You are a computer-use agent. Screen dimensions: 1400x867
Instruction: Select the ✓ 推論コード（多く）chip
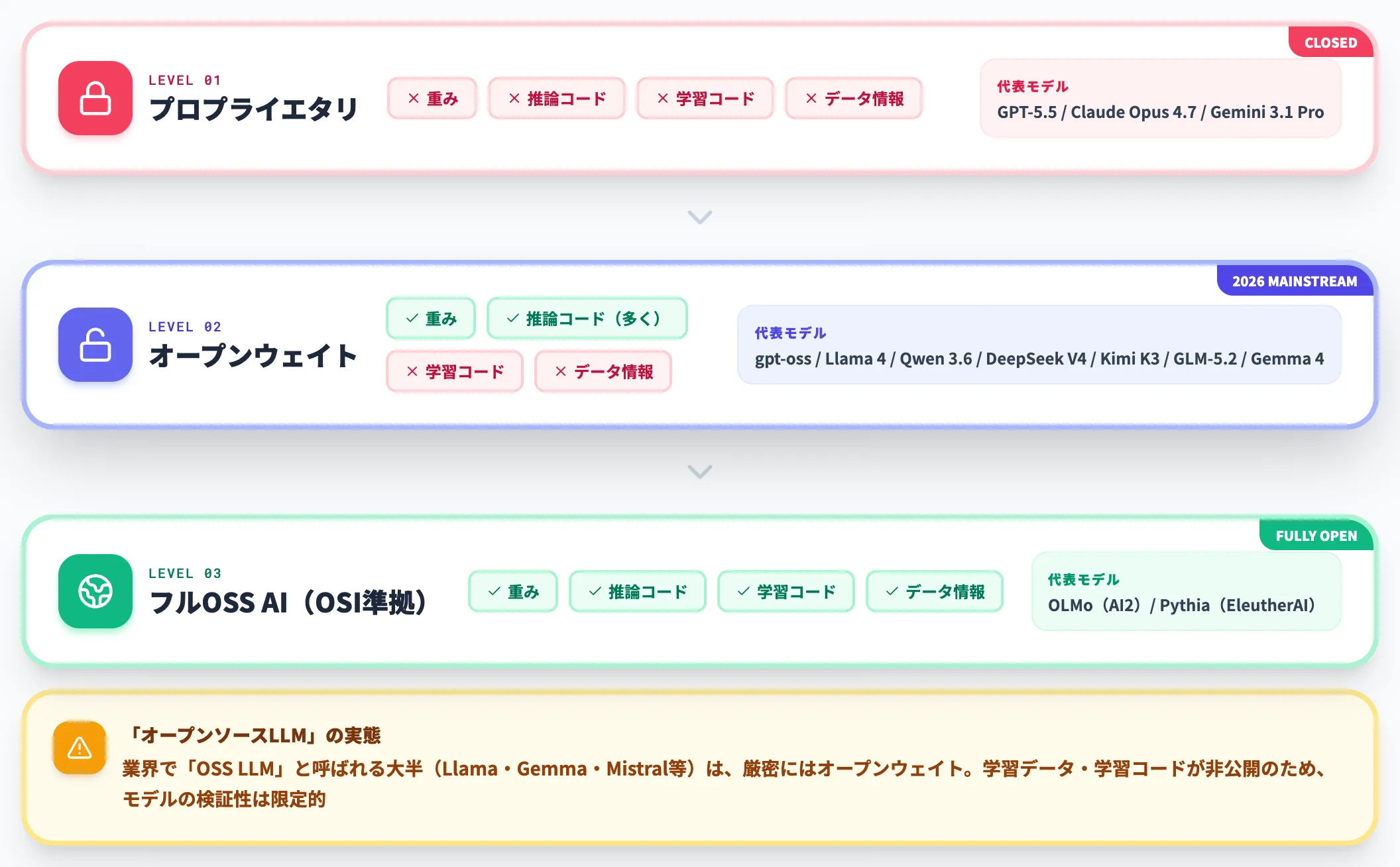coord(587,318)
